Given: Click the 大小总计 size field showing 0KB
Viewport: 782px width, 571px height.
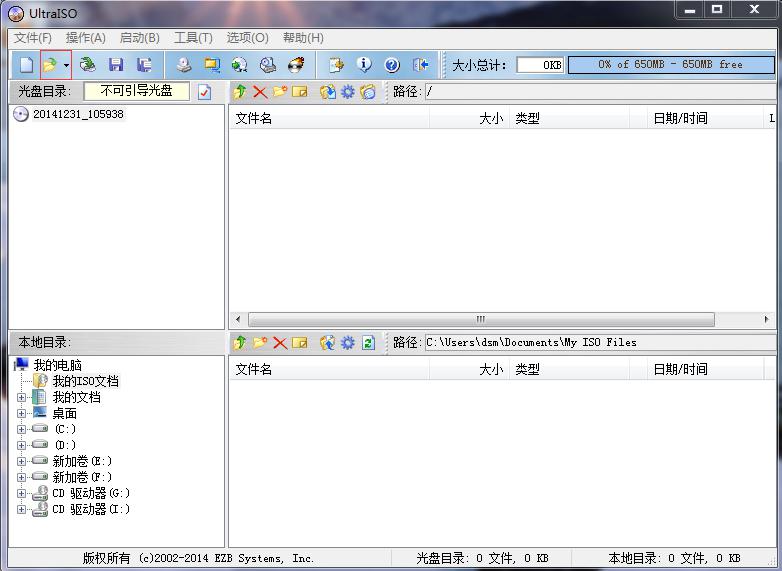Looking at the screenshot, I should (540, 65).
